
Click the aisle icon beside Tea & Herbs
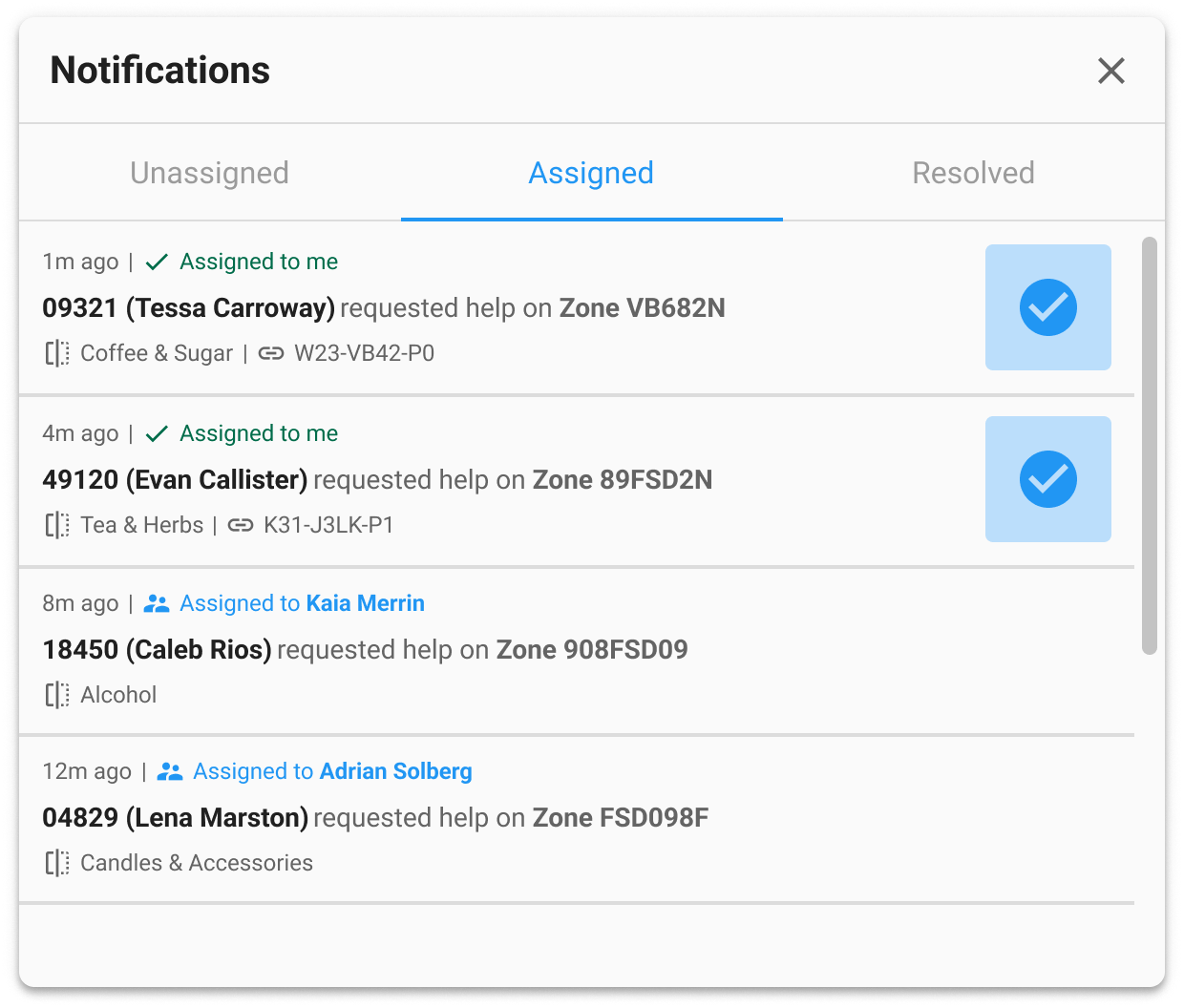57,525
